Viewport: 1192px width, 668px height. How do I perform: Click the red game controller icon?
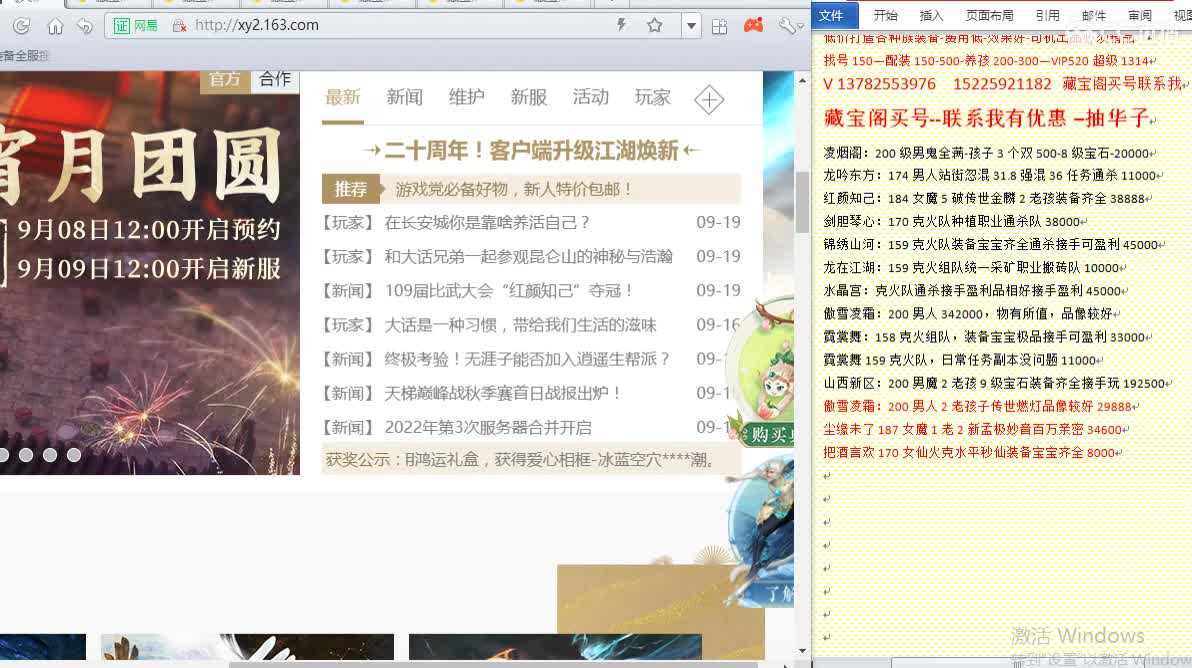tap(753, 26)
